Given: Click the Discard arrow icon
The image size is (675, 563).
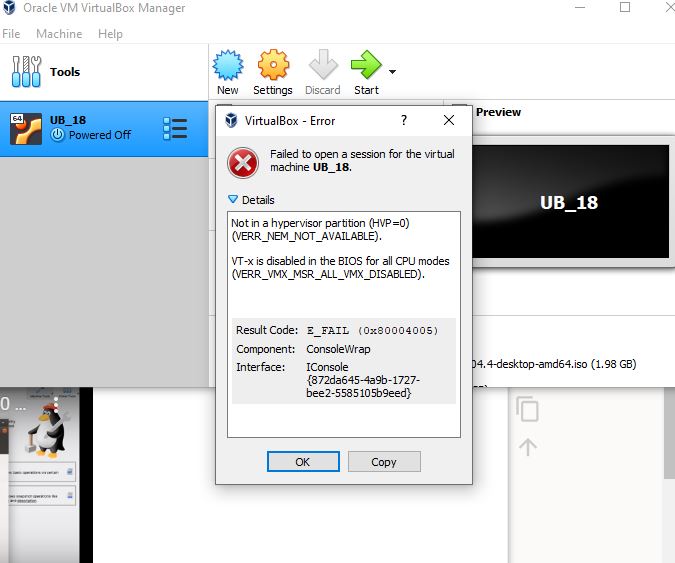Looking at the screenshot, I should tap(323, 67).
